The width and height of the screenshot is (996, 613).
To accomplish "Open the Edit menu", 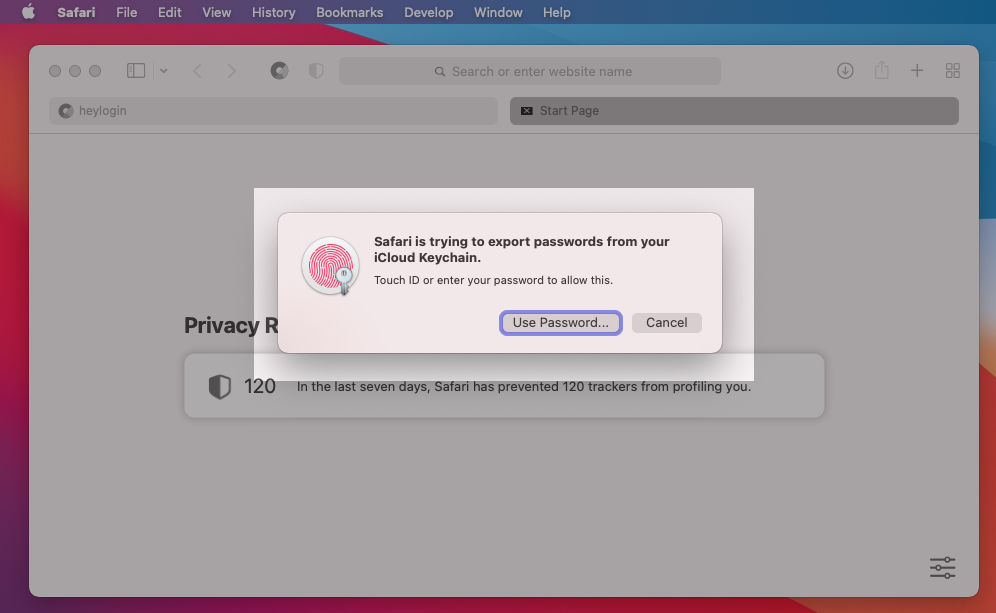I will [170, 12].
